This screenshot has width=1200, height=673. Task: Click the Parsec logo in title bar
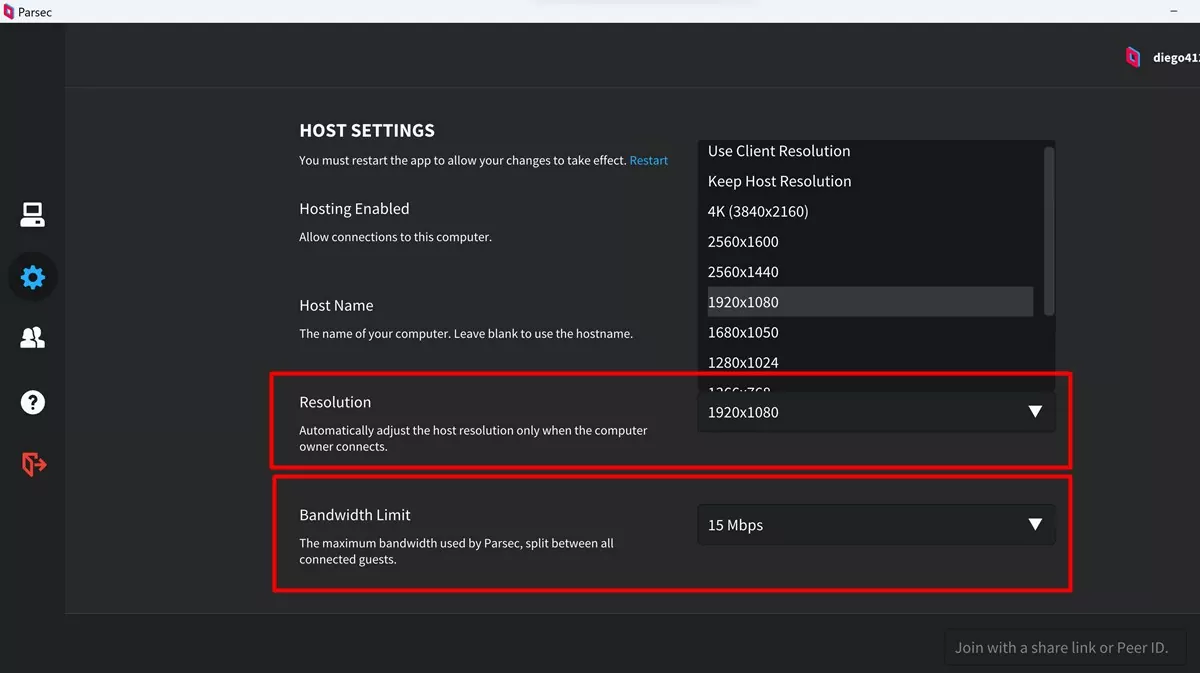tap(8, 11)
